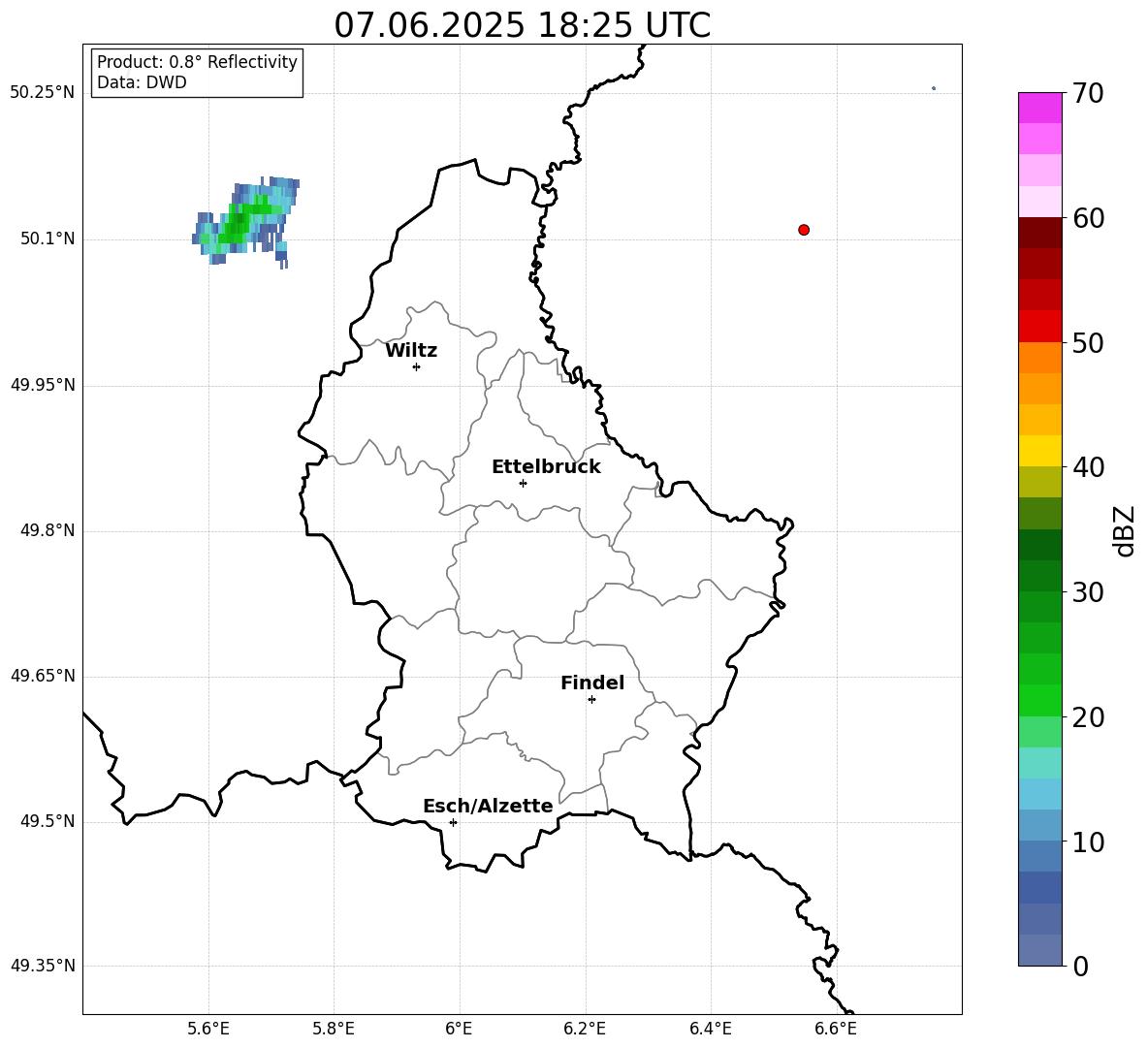
Task: Click the colorbar tick label '20'
Action: [x=1088, y=717]
